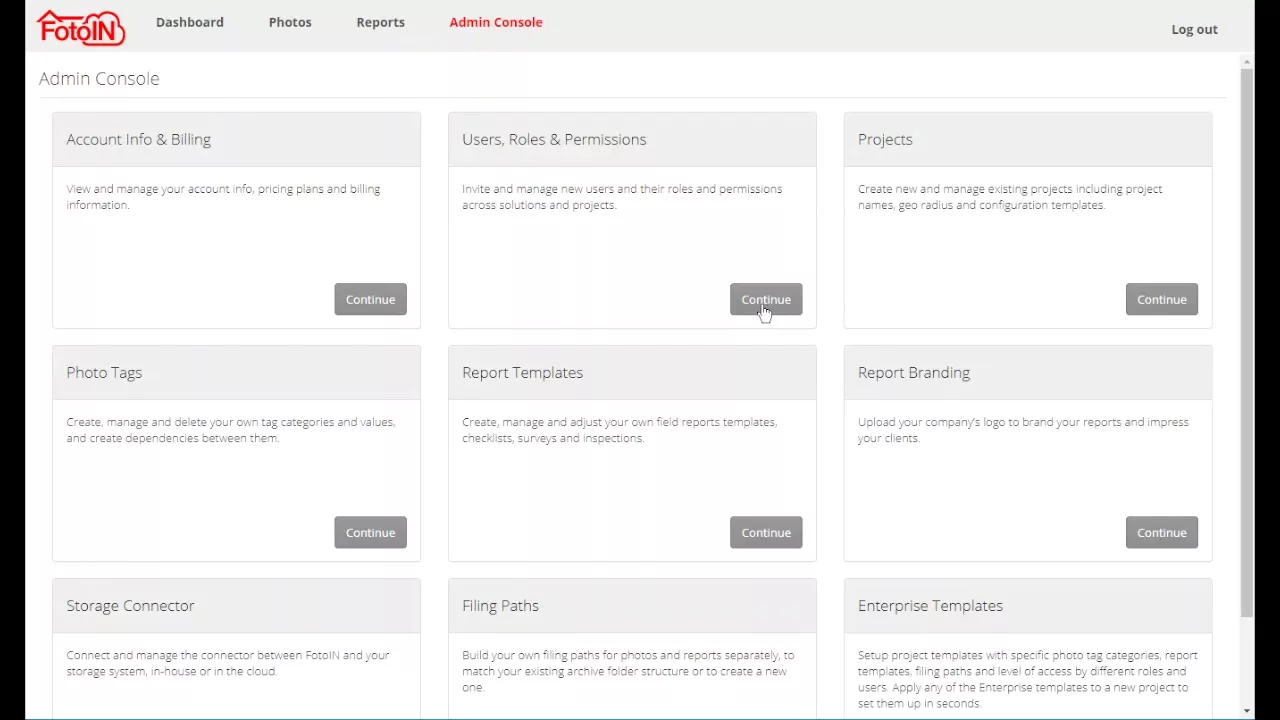Click the 'Create new and manage existing projects' description

pos(1010,197)
